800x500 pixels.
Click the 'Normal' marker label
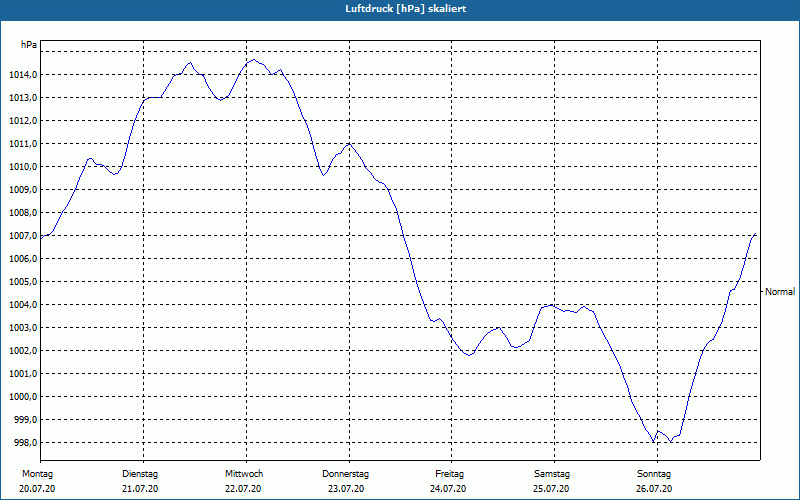pos(780,292)
